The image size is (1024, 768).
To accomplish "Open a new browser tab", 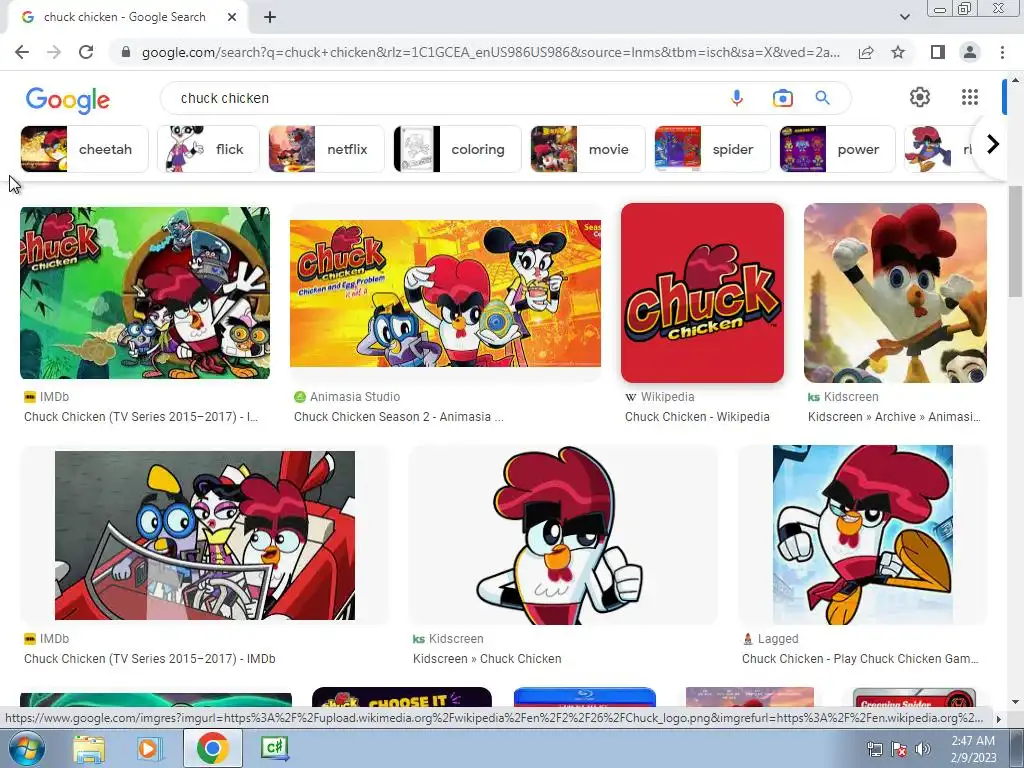I will coord(270,18).
